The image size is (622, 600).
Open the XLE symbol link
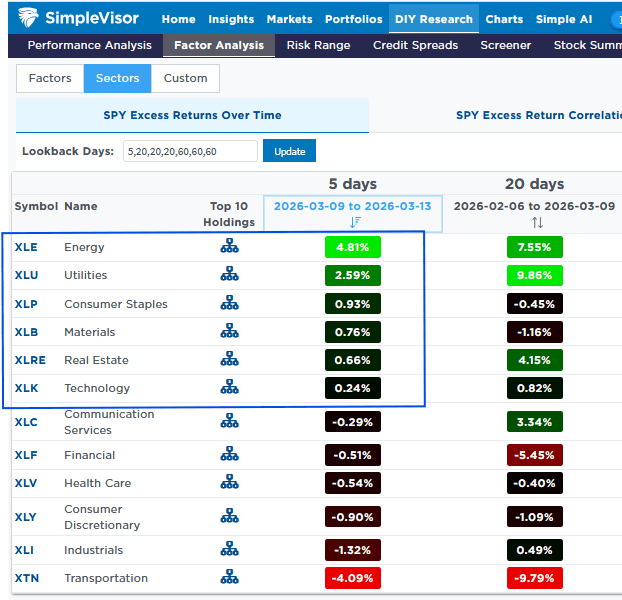26,247
